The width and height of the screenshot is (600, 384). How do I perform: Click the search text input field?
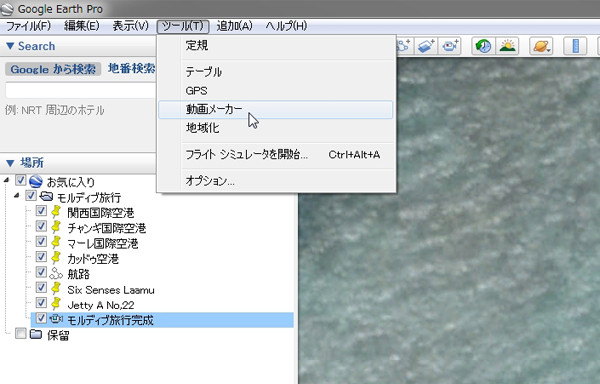click(x=80, y=91)
